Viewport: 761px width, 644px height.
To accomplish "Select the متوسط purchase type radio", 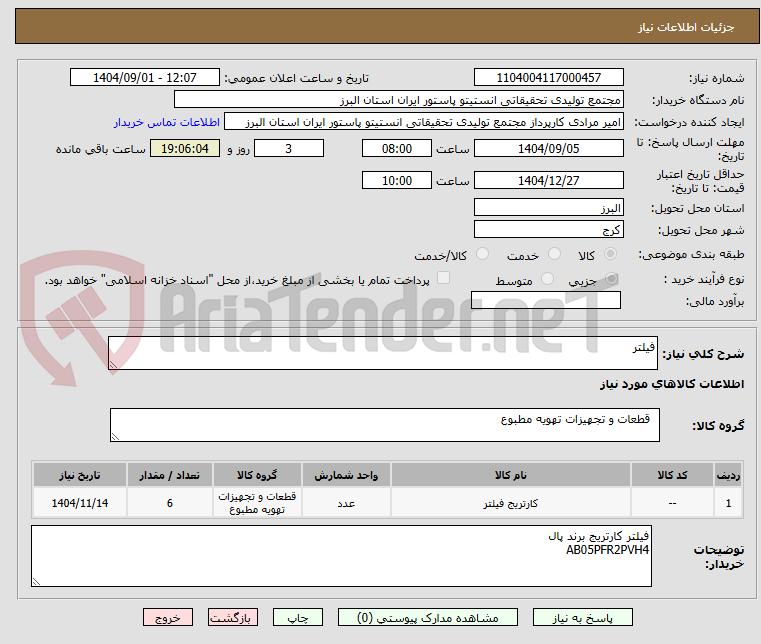I will pos(547,279).
